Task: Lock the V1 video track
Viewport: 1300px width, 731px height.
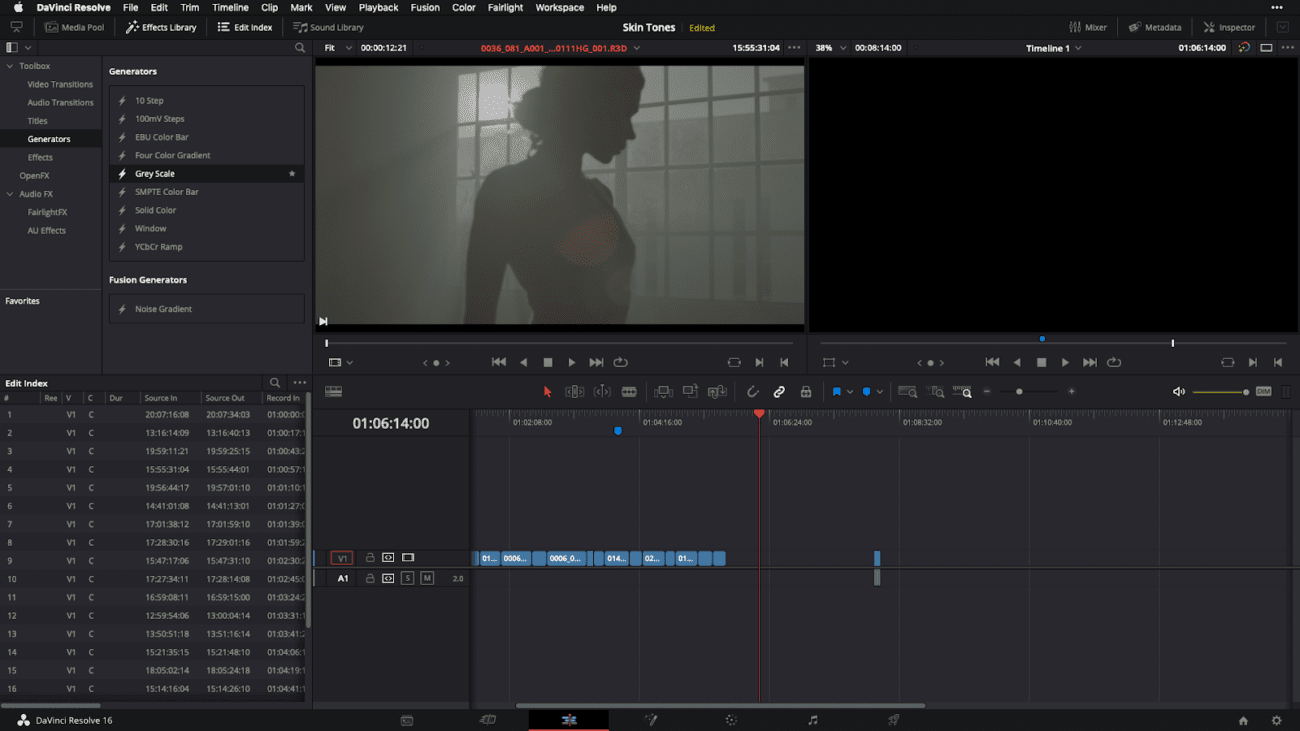Action: pyautogui.click(x=370, y=558)
